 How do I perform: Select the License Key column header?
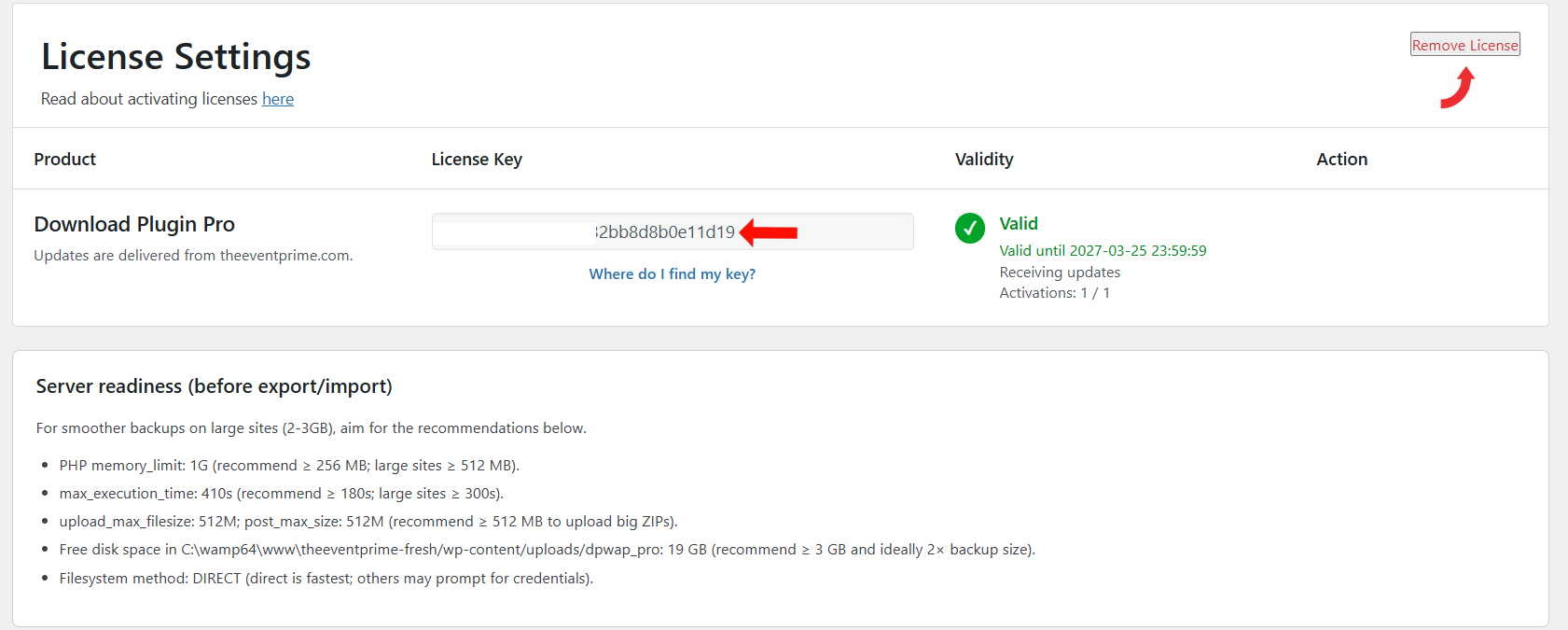point(477,160)
